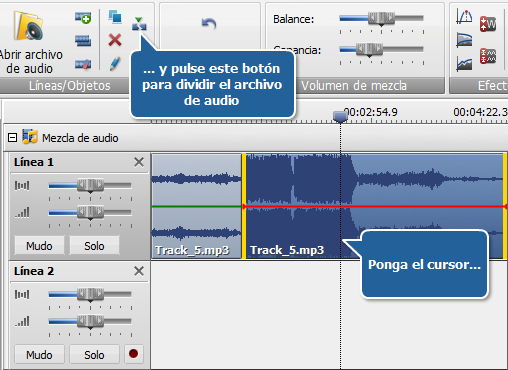Click the pencil edit icon
508x370 pixels.
tap(115, 63)
